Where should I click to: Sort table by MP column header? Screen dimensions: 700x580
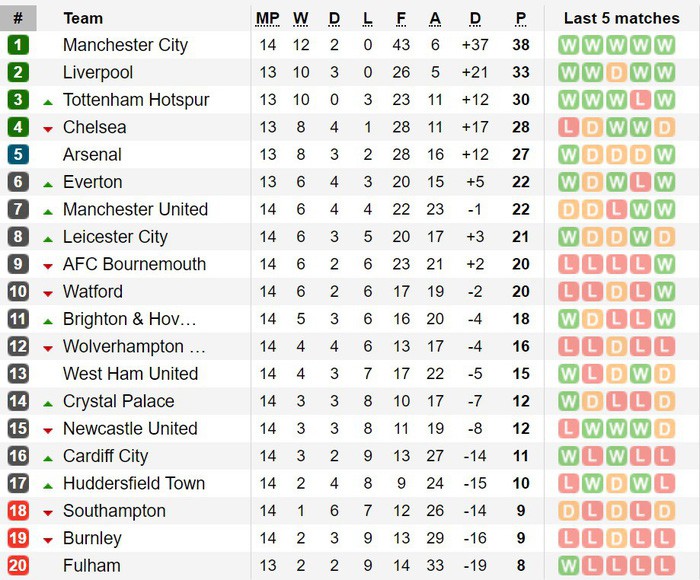267,19
